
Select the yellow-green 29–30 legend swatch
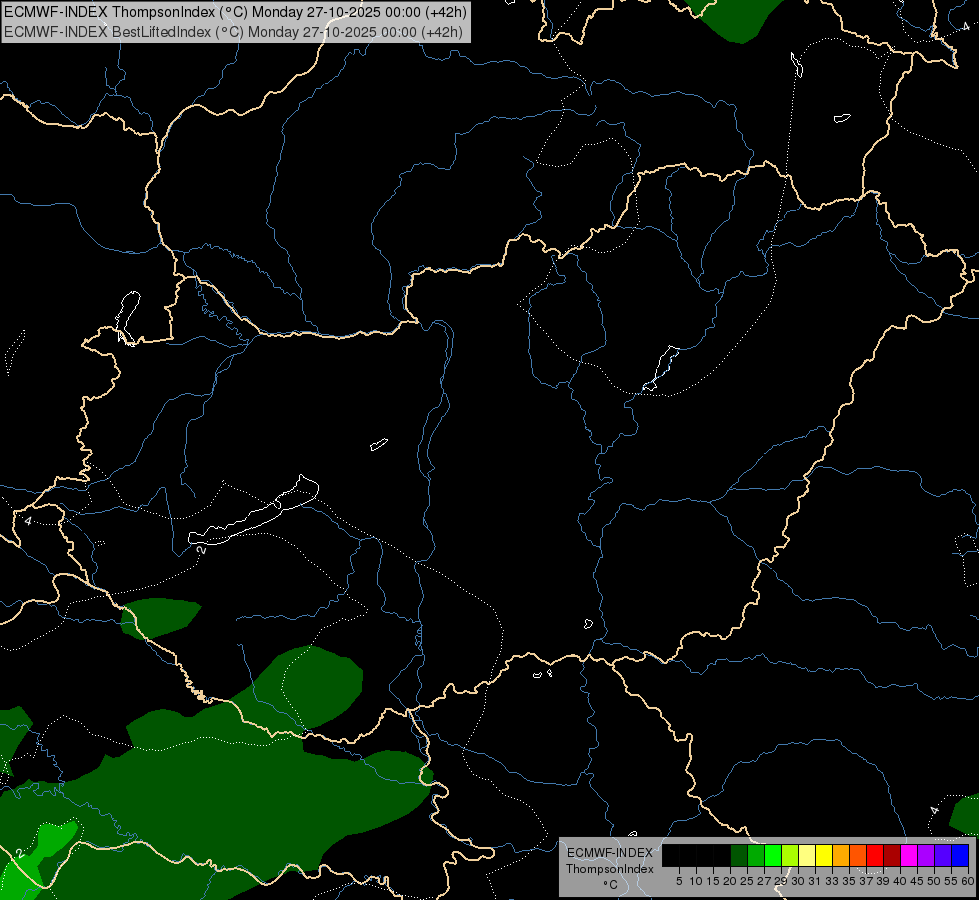click(x=790, y=855)
